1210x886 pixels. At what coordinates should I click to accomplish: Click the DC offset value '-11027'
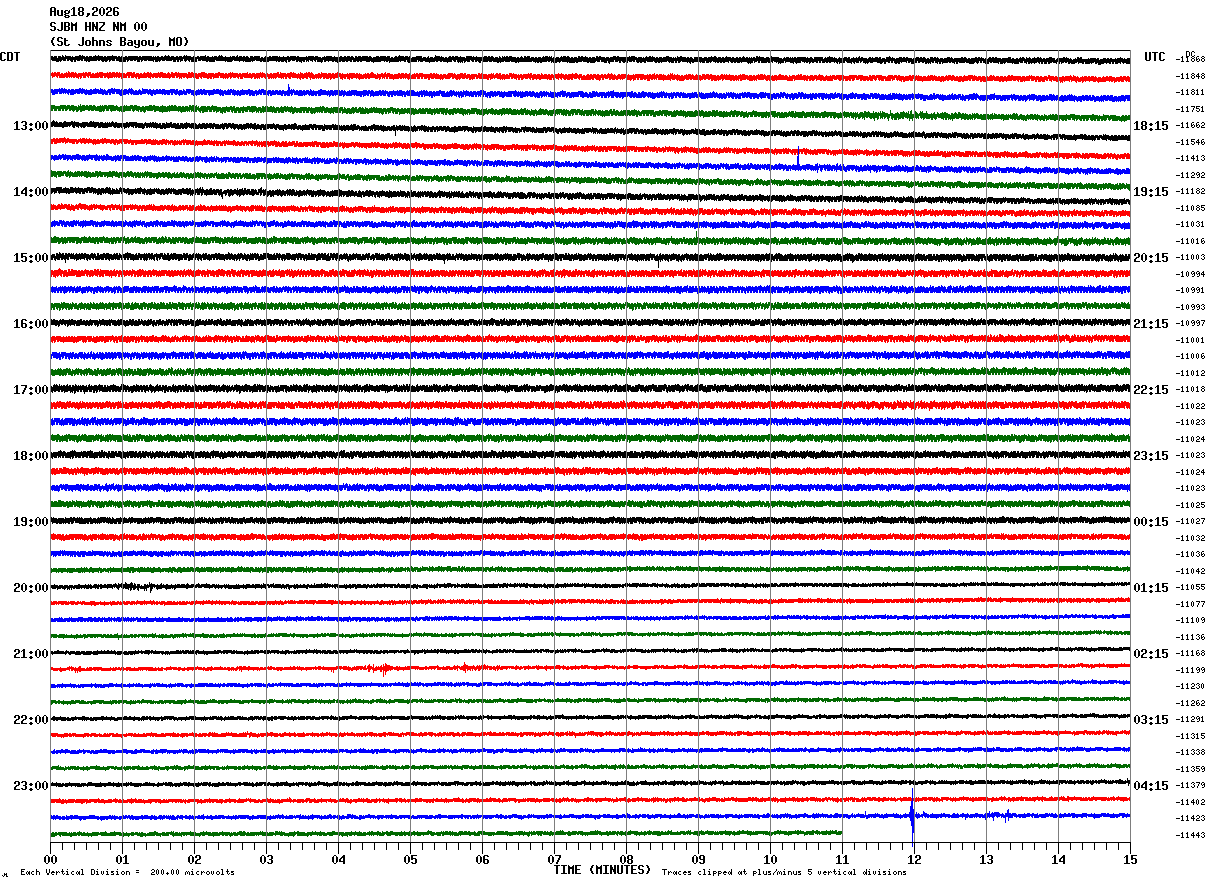click(x=1191, y=522)
